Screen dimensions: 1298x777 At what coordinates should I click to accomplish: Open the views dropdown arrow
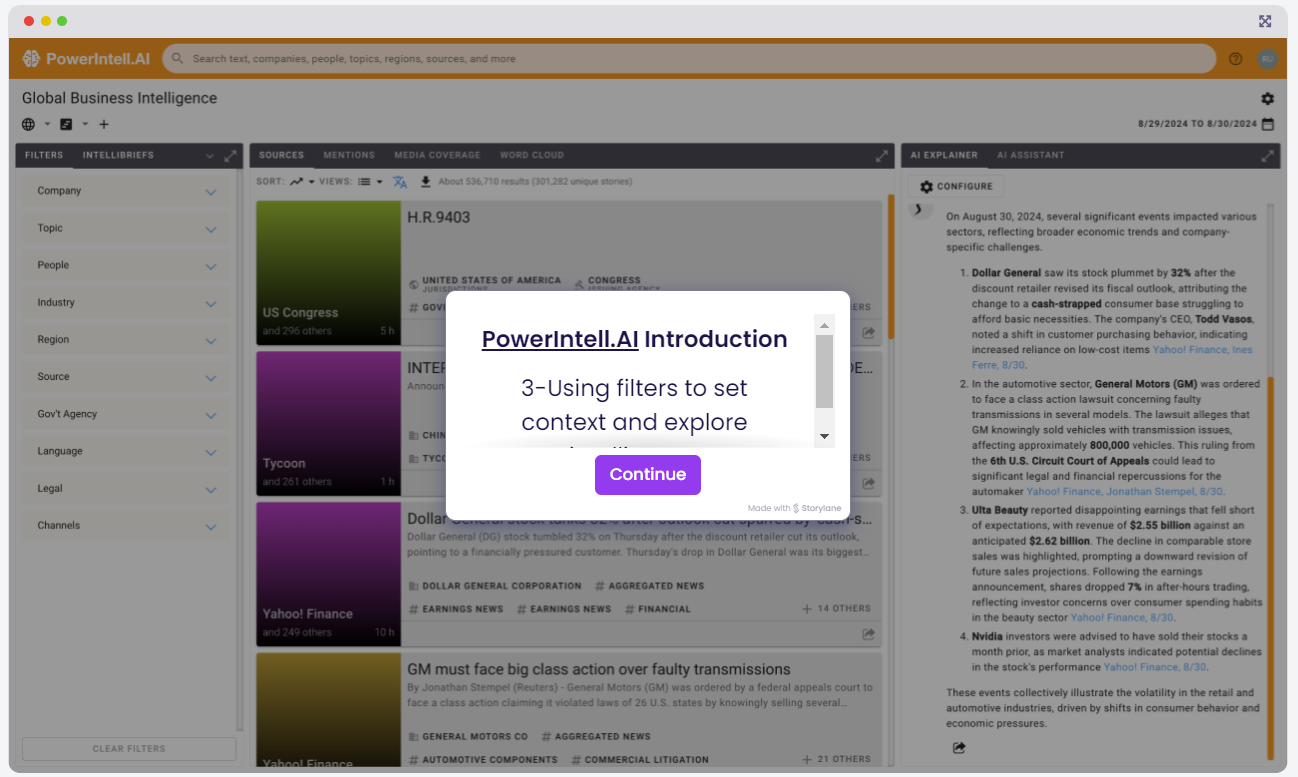coord(380,182)
